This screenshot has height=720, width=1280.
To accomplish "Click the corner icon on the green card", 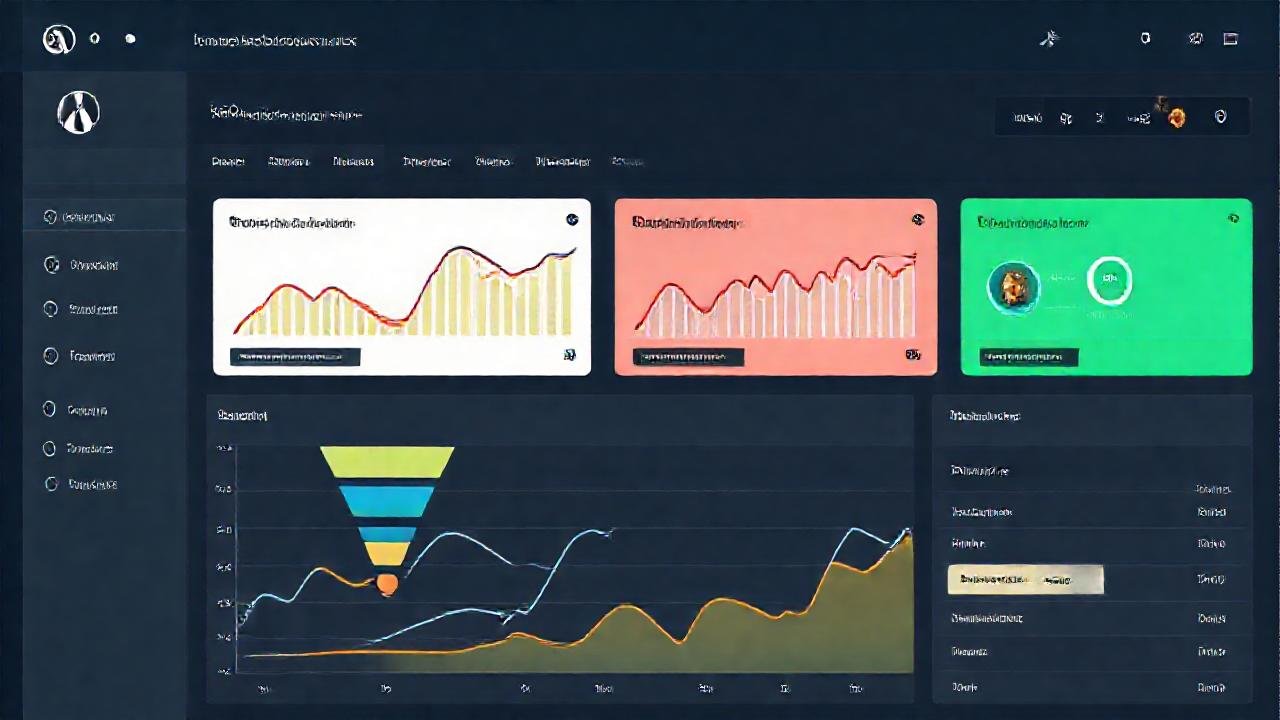I will 1233,217.
